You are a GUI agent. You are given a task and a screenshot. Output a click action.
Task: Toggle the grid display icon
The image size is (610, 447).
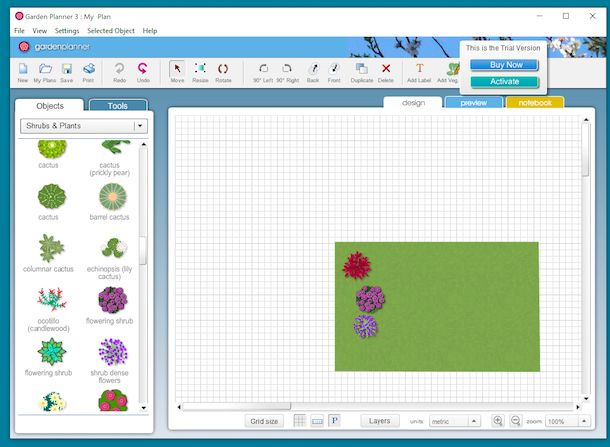pos(300,421)
